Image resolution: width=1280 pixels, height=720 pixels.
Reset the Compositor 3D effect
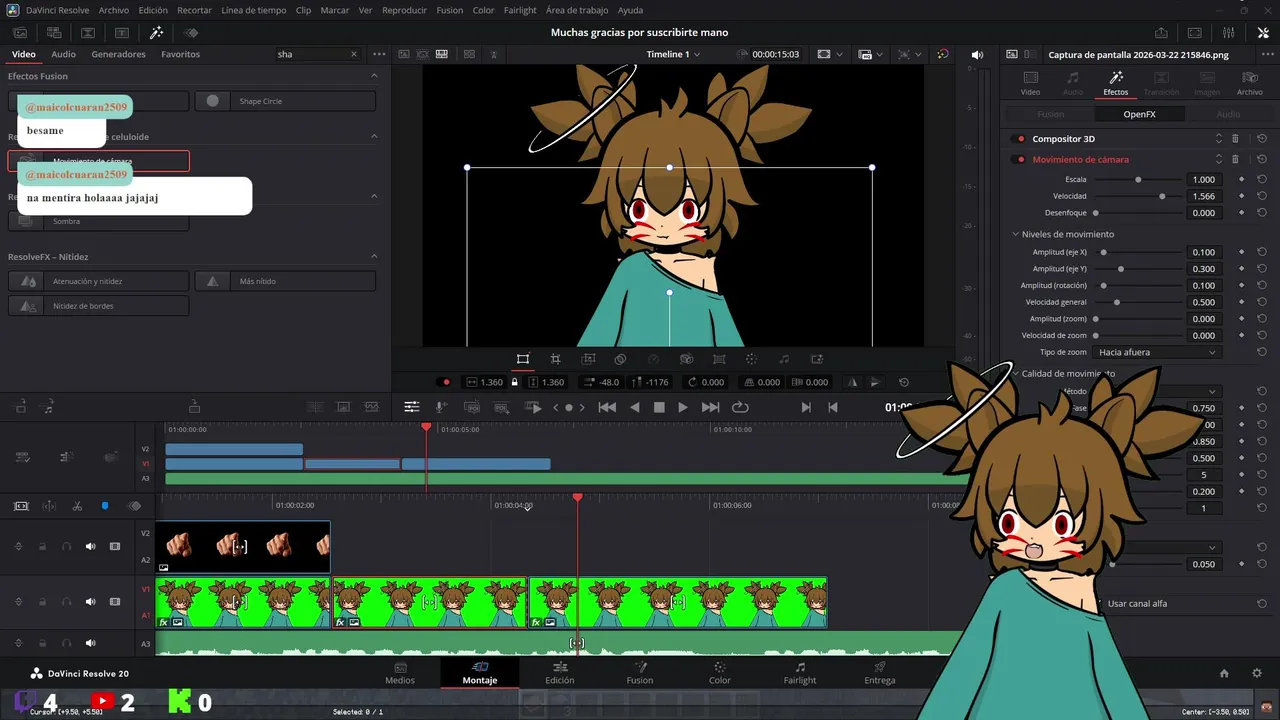(1262, 139)
